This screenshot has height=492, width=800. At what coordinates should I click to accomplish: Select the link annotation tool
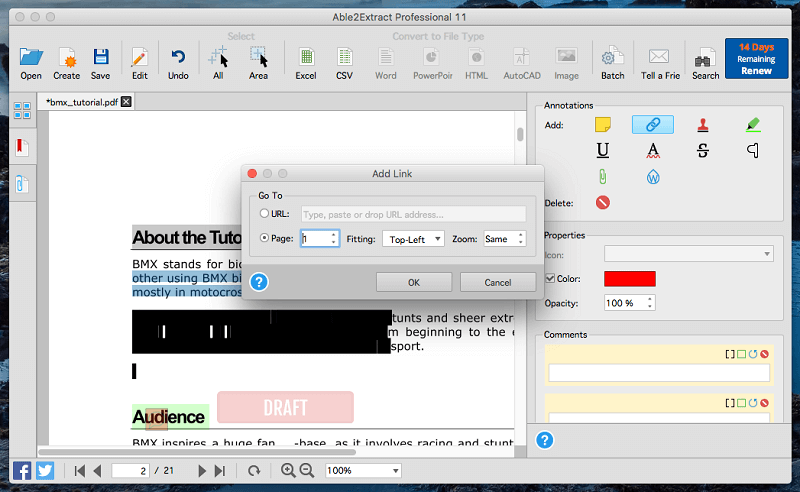[653, 125]
